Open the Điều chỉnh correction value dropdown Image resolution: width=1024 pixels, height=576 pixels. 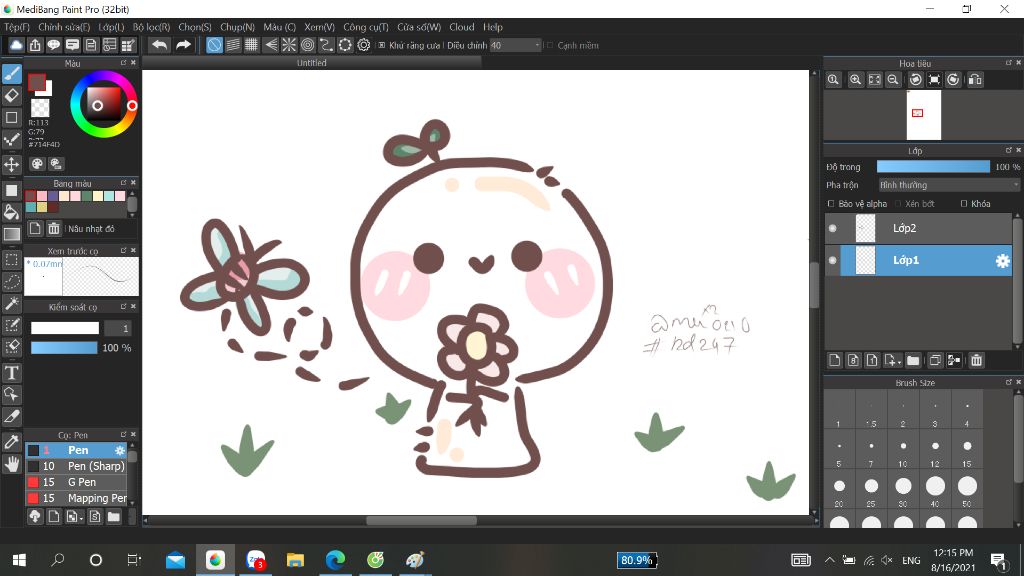516,45
